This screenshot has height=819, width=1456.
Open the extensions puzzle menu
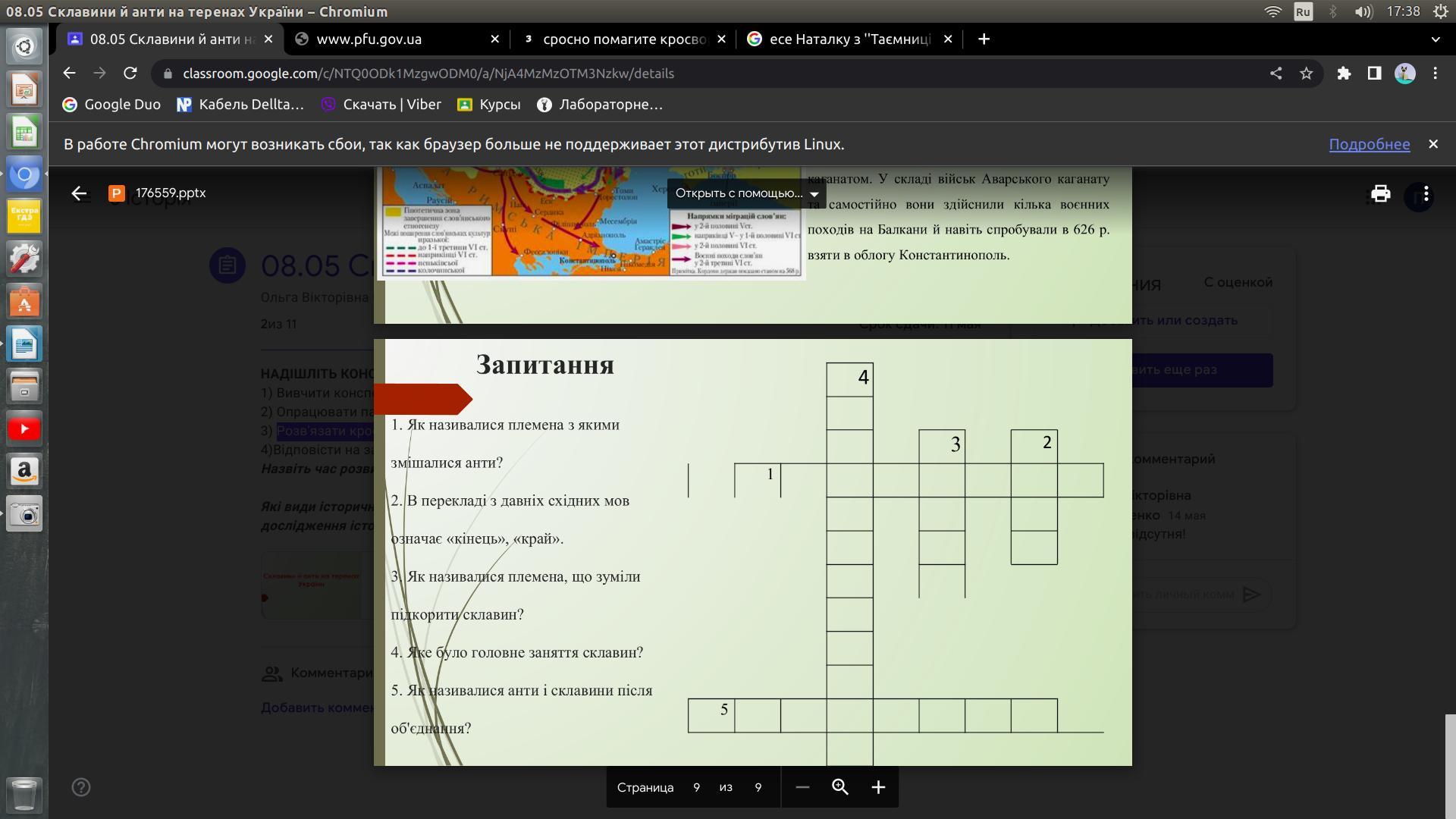(1344, 74)
